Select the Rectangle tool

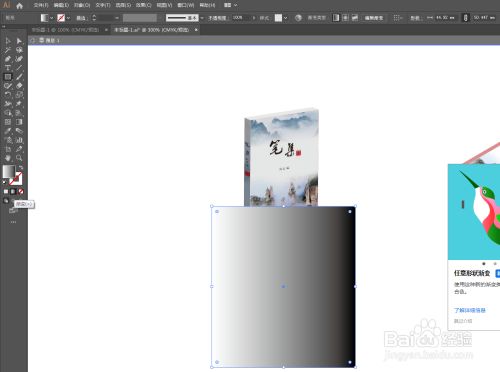point(8,77)
